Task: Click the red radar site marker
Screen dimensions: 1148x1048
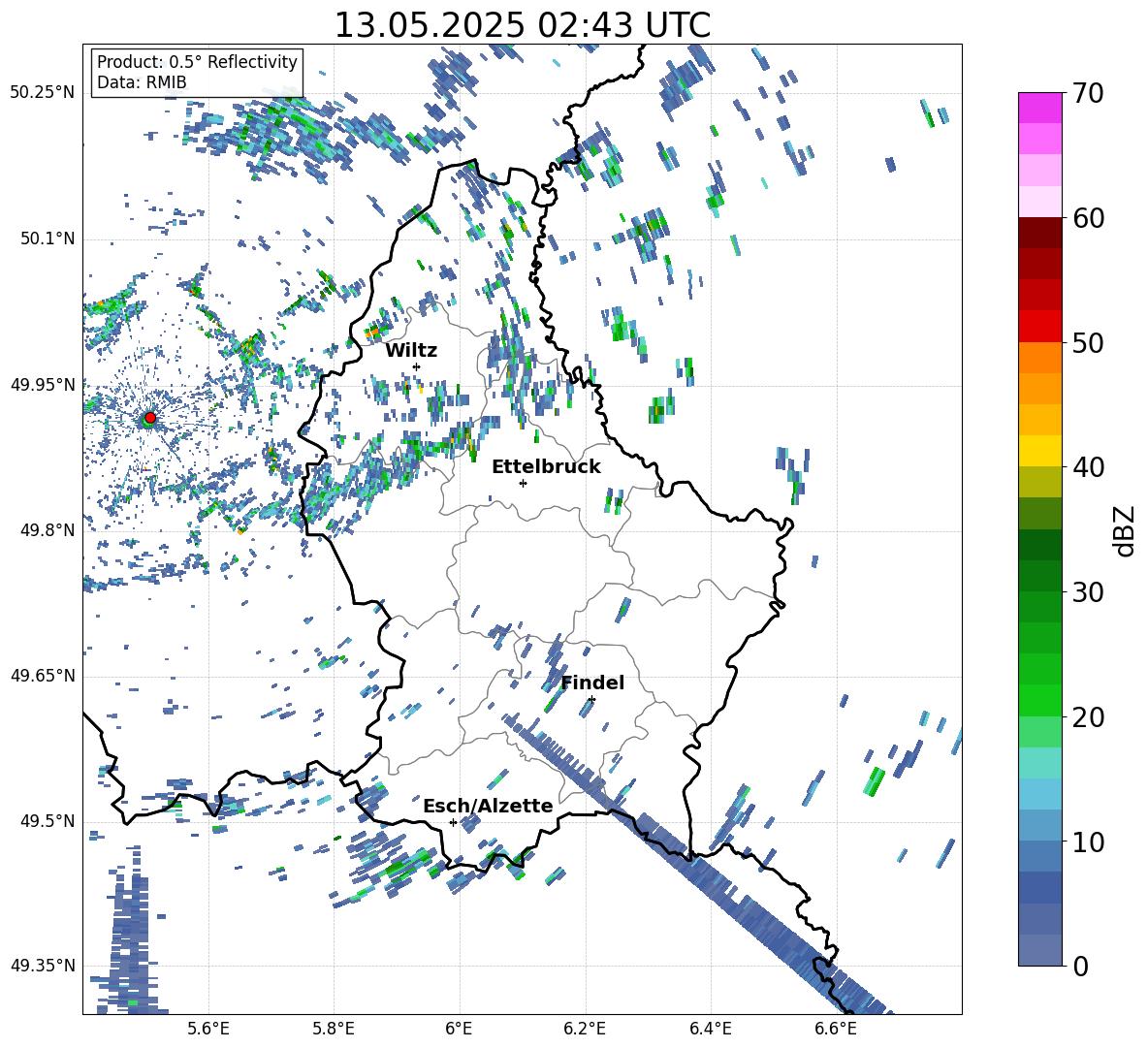Action: click(150, 418)
